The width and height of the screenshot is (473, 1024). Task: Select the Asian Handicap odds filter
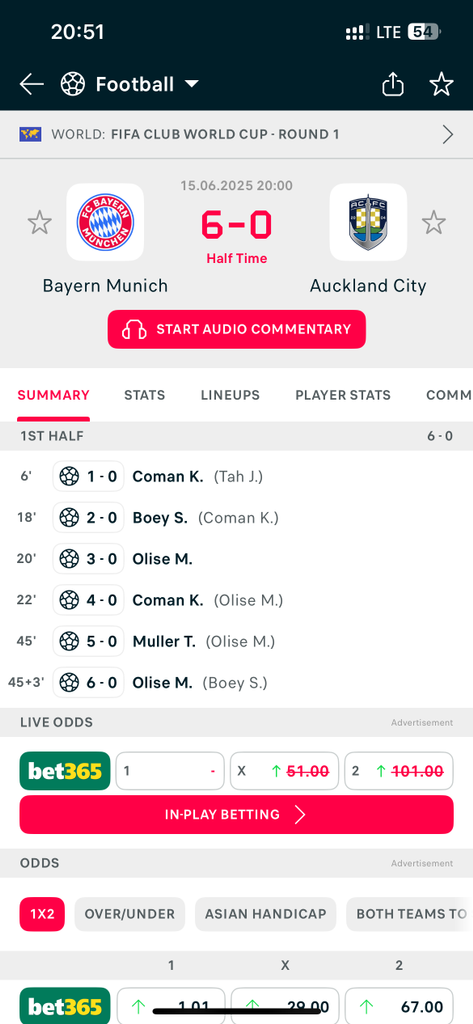[265, 914]
